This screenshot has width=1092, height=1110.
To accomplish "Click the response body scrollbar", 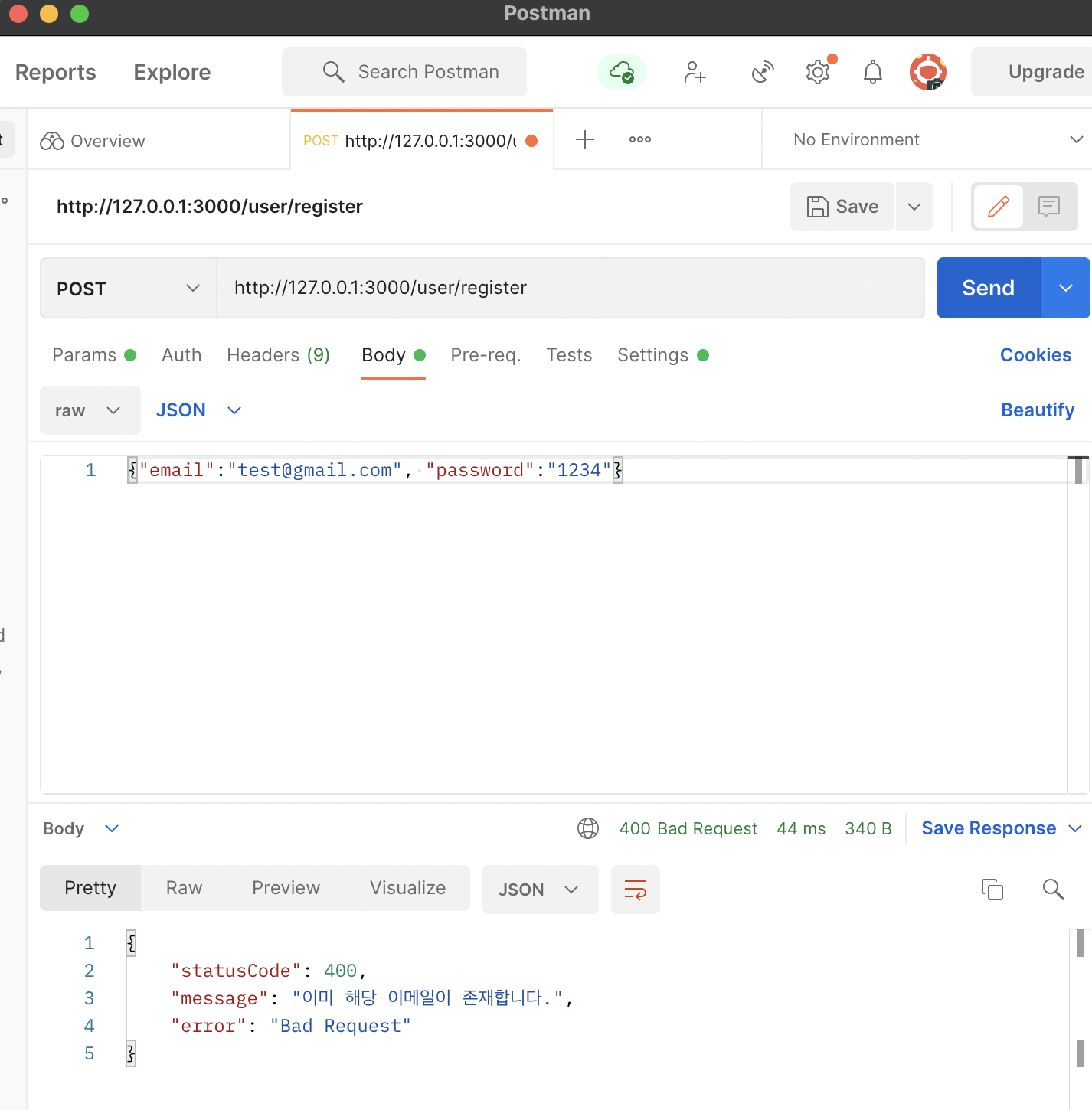I will pos(1080,943).
